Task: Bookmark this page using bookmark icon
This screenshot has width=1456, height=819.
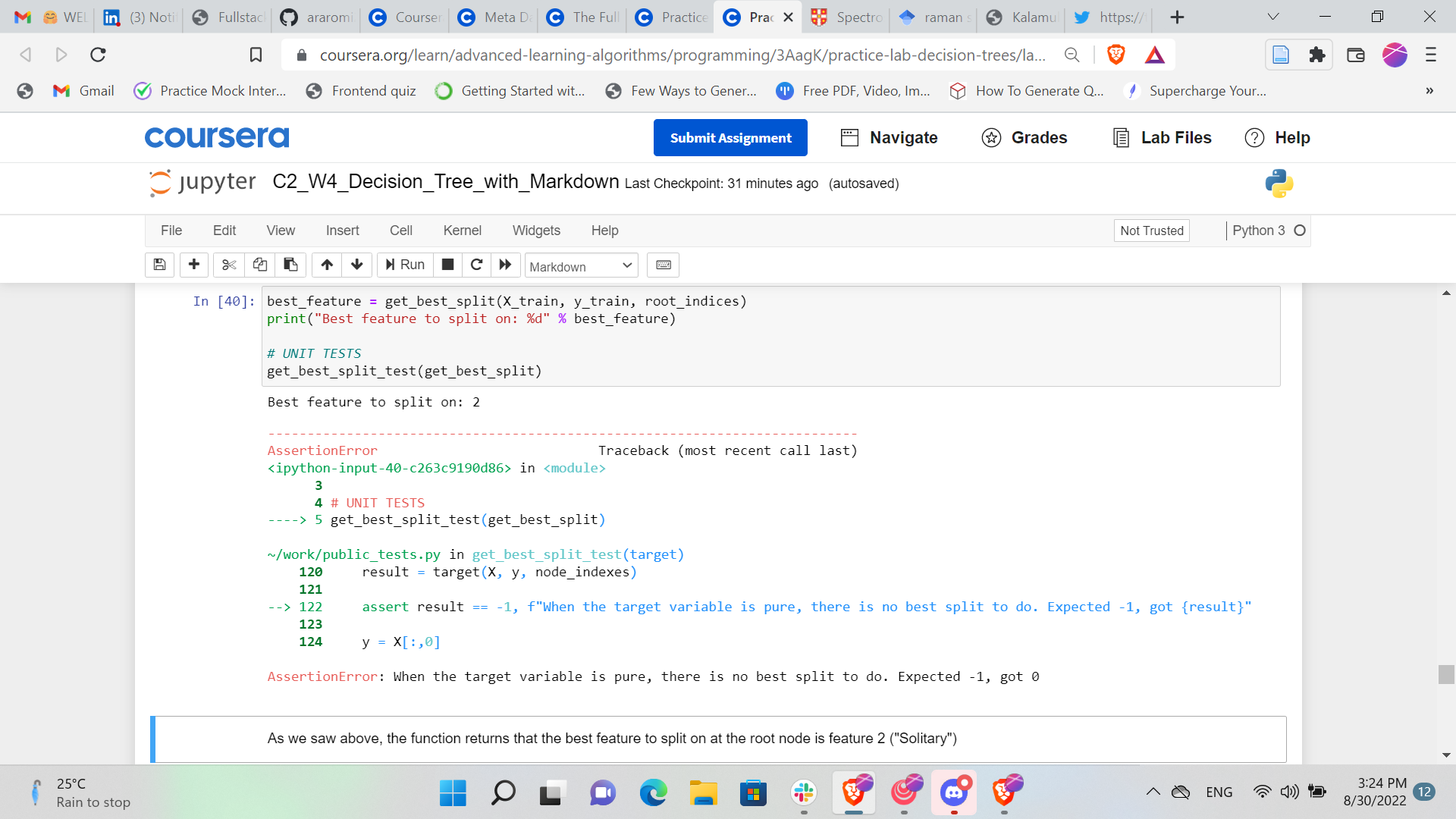Action: pos(256,55)
